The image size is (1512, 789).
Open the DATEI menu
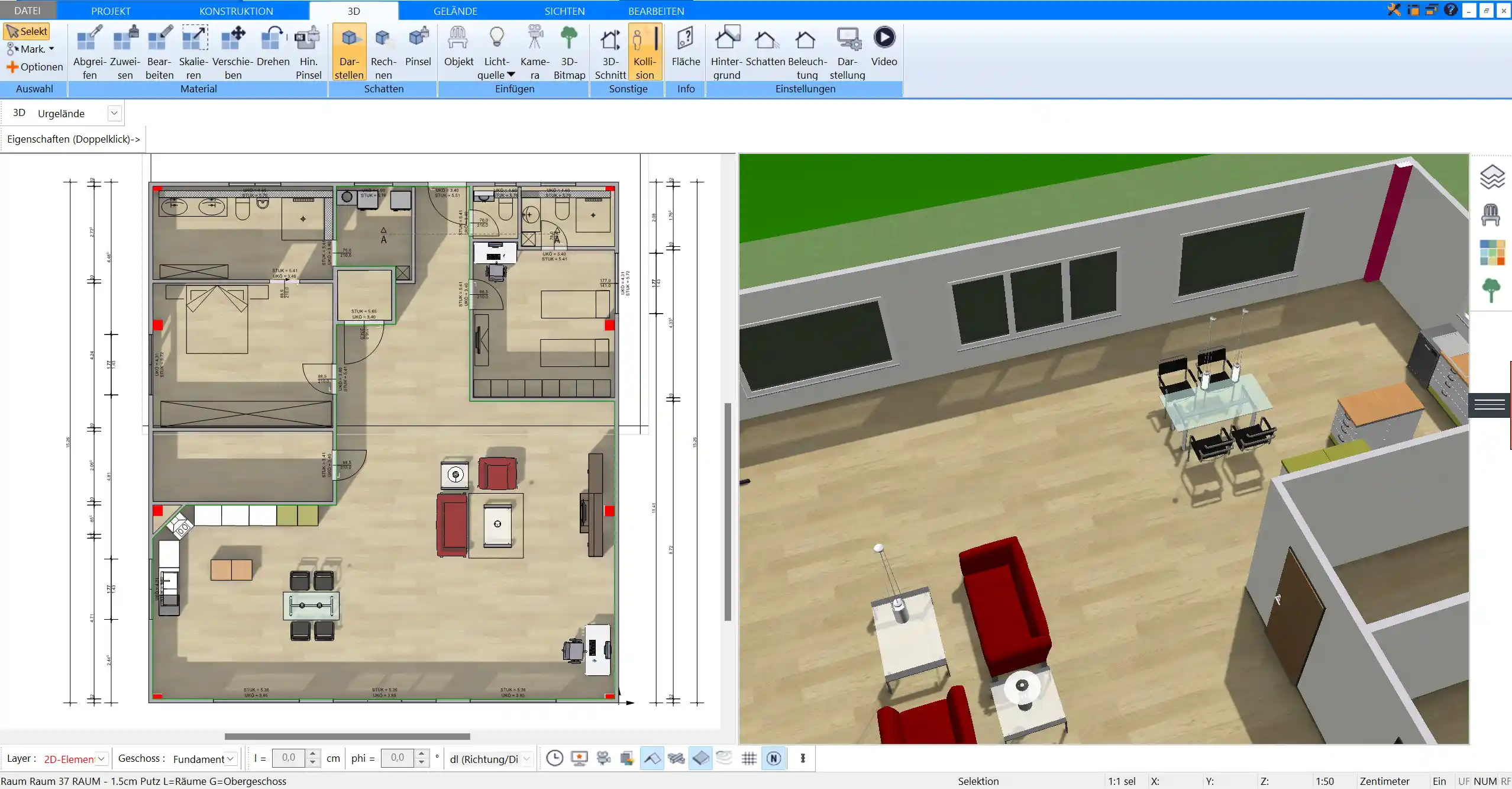tap(28, 11)
